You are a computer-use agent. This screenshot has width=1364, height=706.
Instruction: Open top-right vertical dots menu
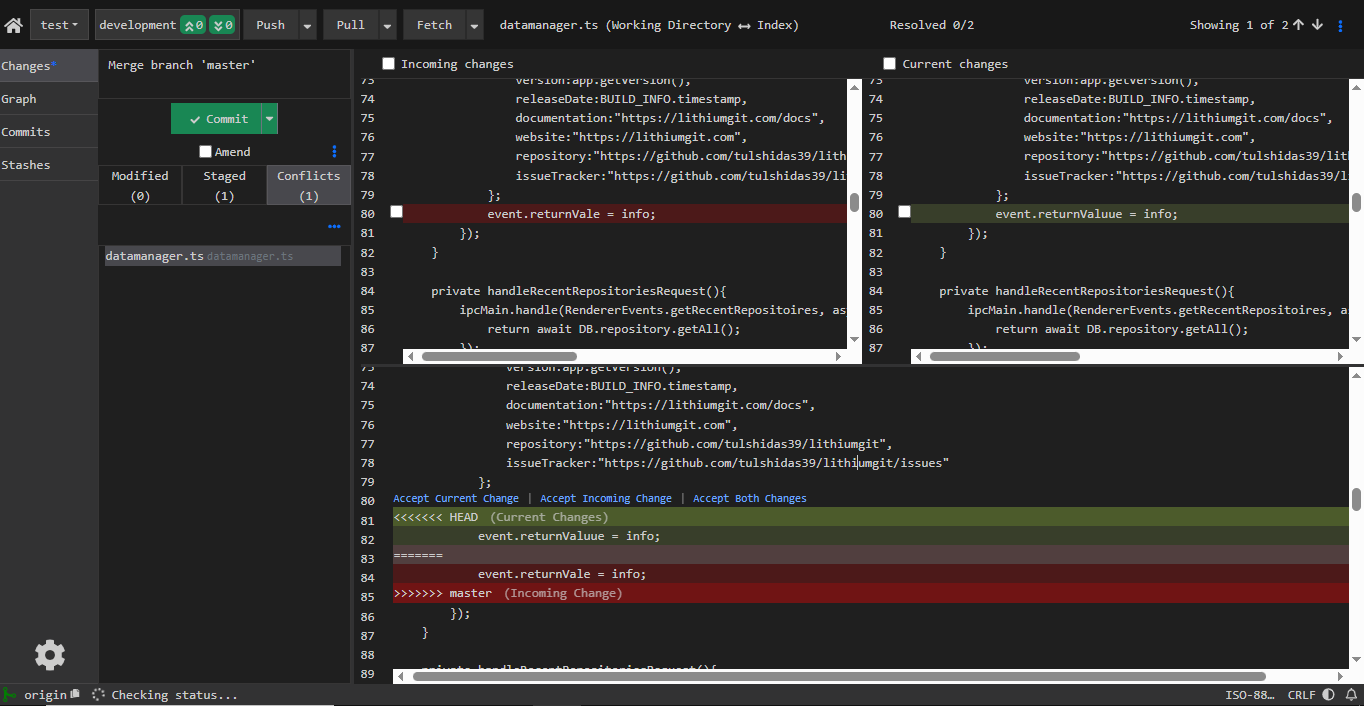[1341, 26]
